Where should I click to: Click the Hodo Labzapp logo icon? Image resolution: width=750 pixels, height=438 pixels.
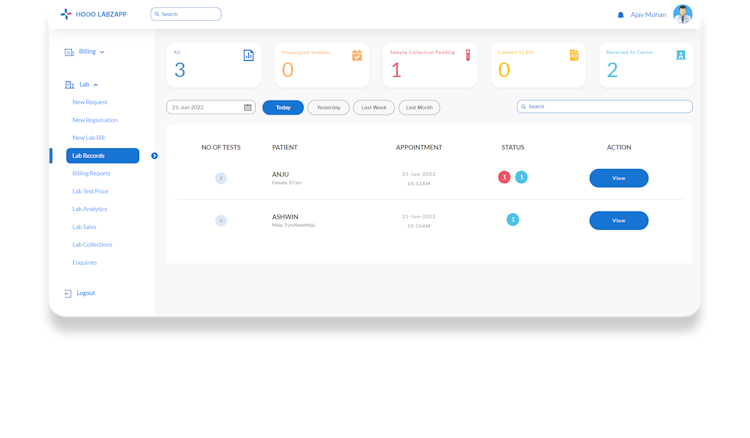click(66, 14)
